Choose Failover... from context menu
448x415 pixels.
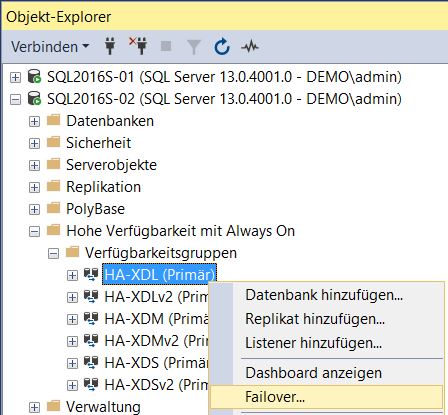327,397
